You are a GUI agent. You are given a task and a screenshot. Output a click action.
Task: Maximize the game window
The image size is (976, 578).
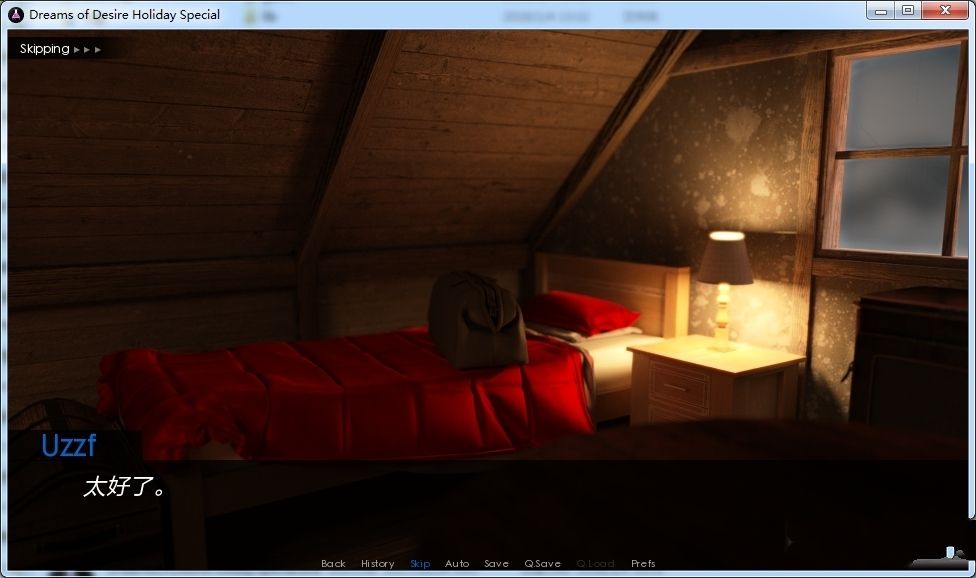908,11
